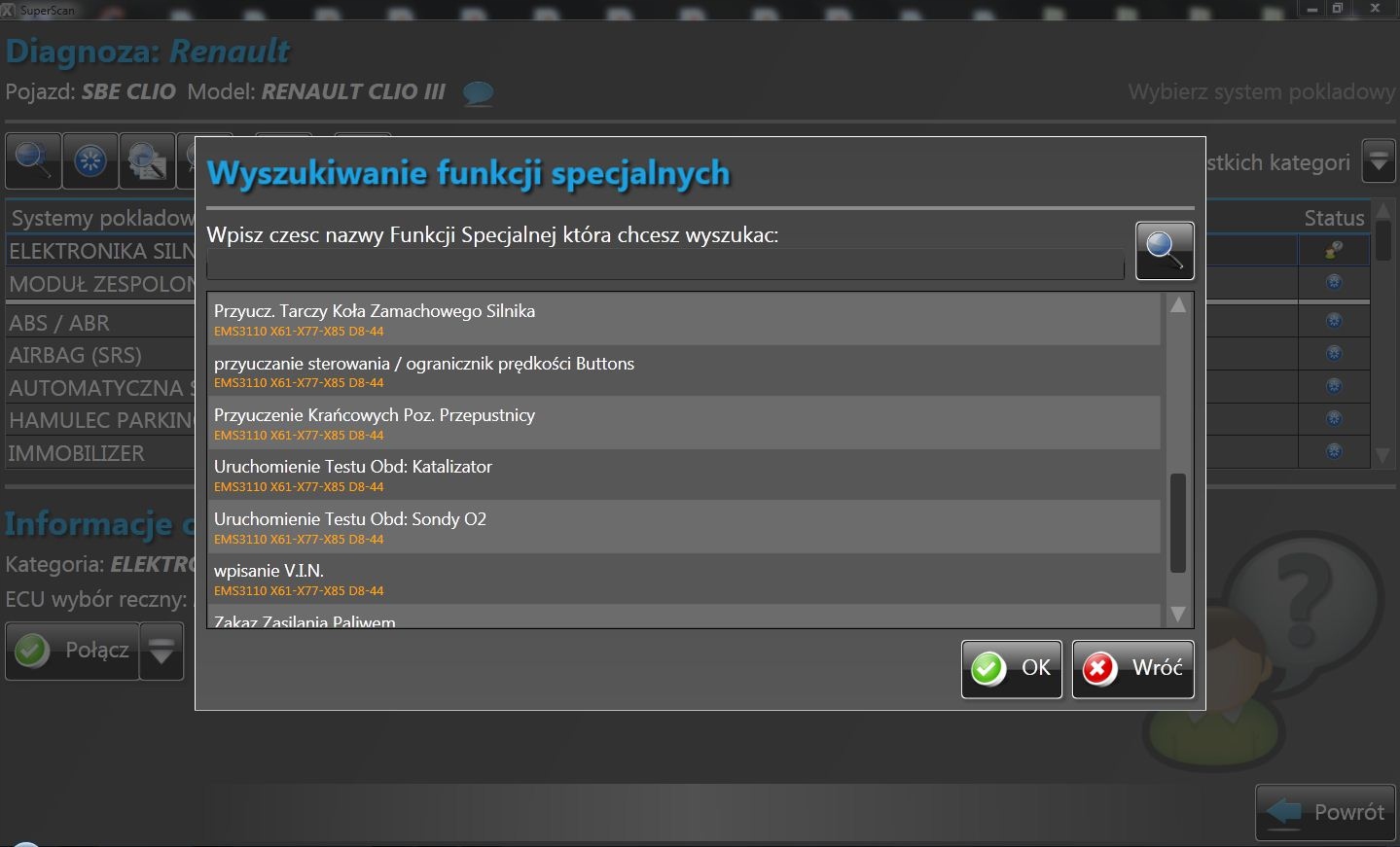Select the ELEKTRONIKA SILN system row
This screenshot has height=847, width=1400.
pyautogui.click(x=101, y=251)
